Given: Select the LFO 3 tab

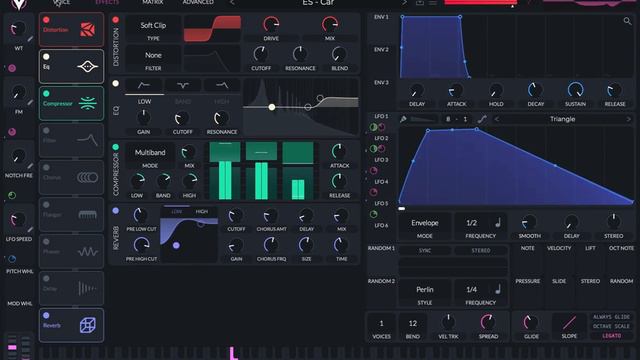Looking at the screenshot, I should click(x=381, y=160).
